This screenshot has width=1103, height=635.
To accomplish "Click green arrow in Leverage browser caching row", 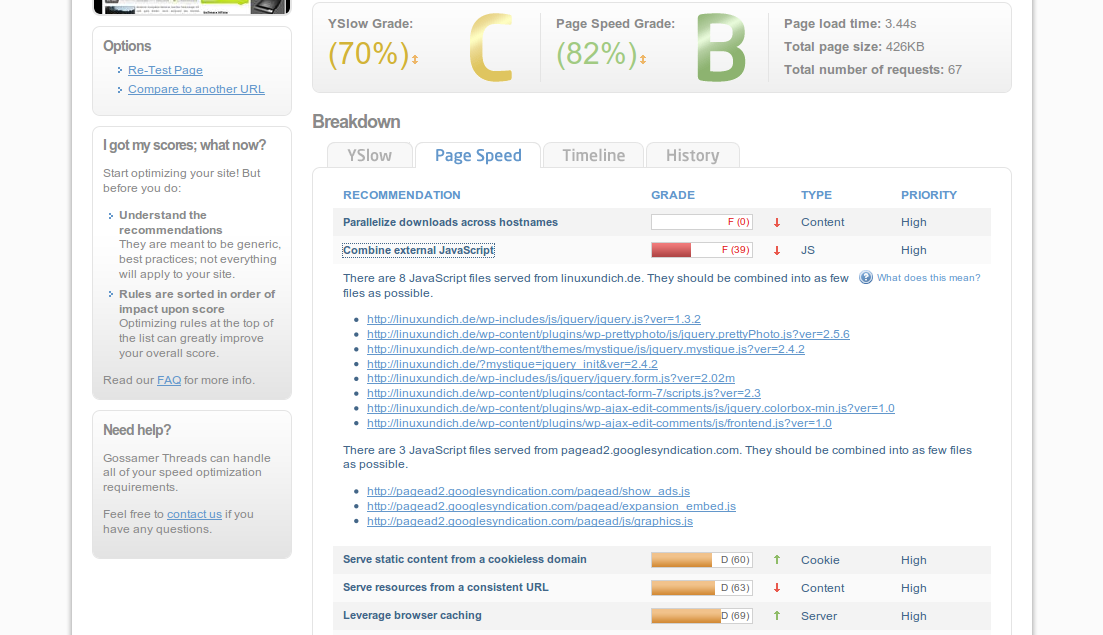I will 776,616.
